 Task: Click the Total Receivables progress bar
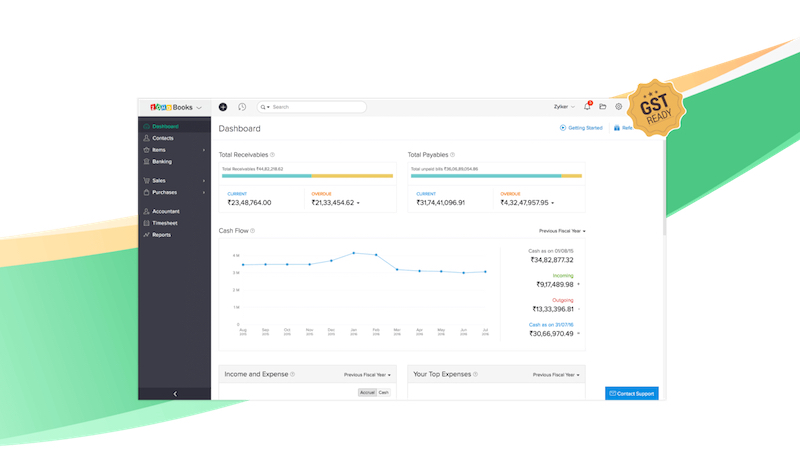(x=307, y=176)
